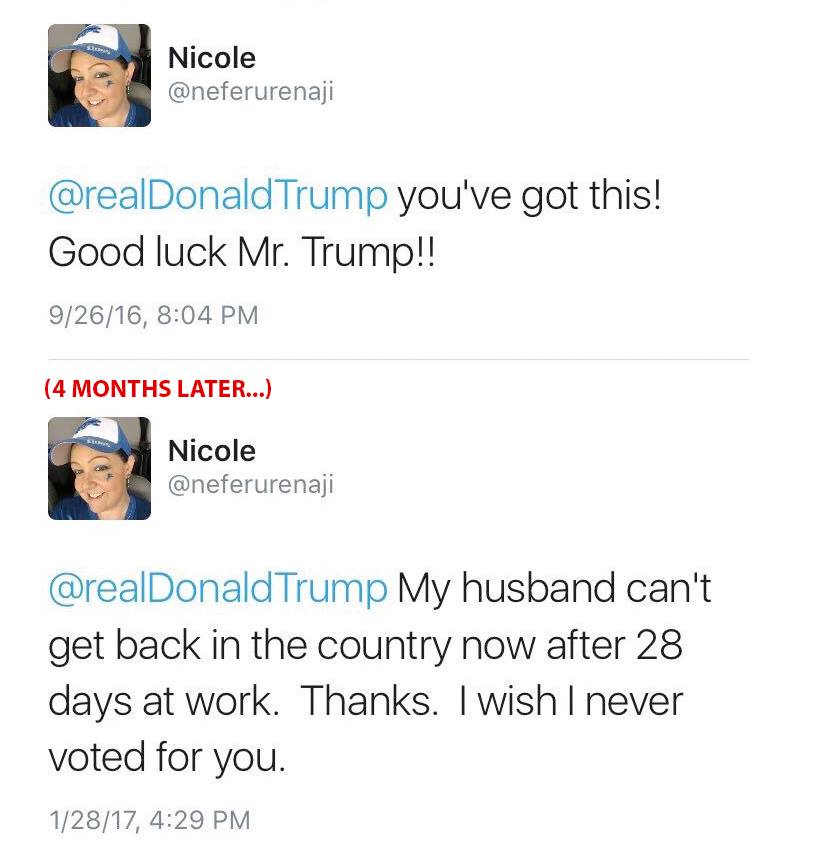Click the line "get back in the country now after 28"
Image resolution: width=832 pixels, height=866 pixels.
click(x=365, y=644)
